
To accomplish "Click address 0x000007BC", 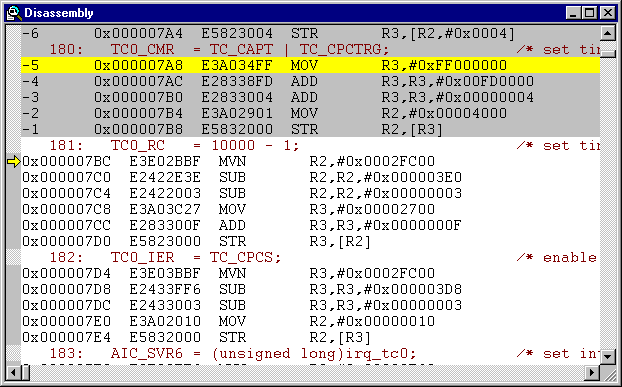I will (x=67, y=161).
